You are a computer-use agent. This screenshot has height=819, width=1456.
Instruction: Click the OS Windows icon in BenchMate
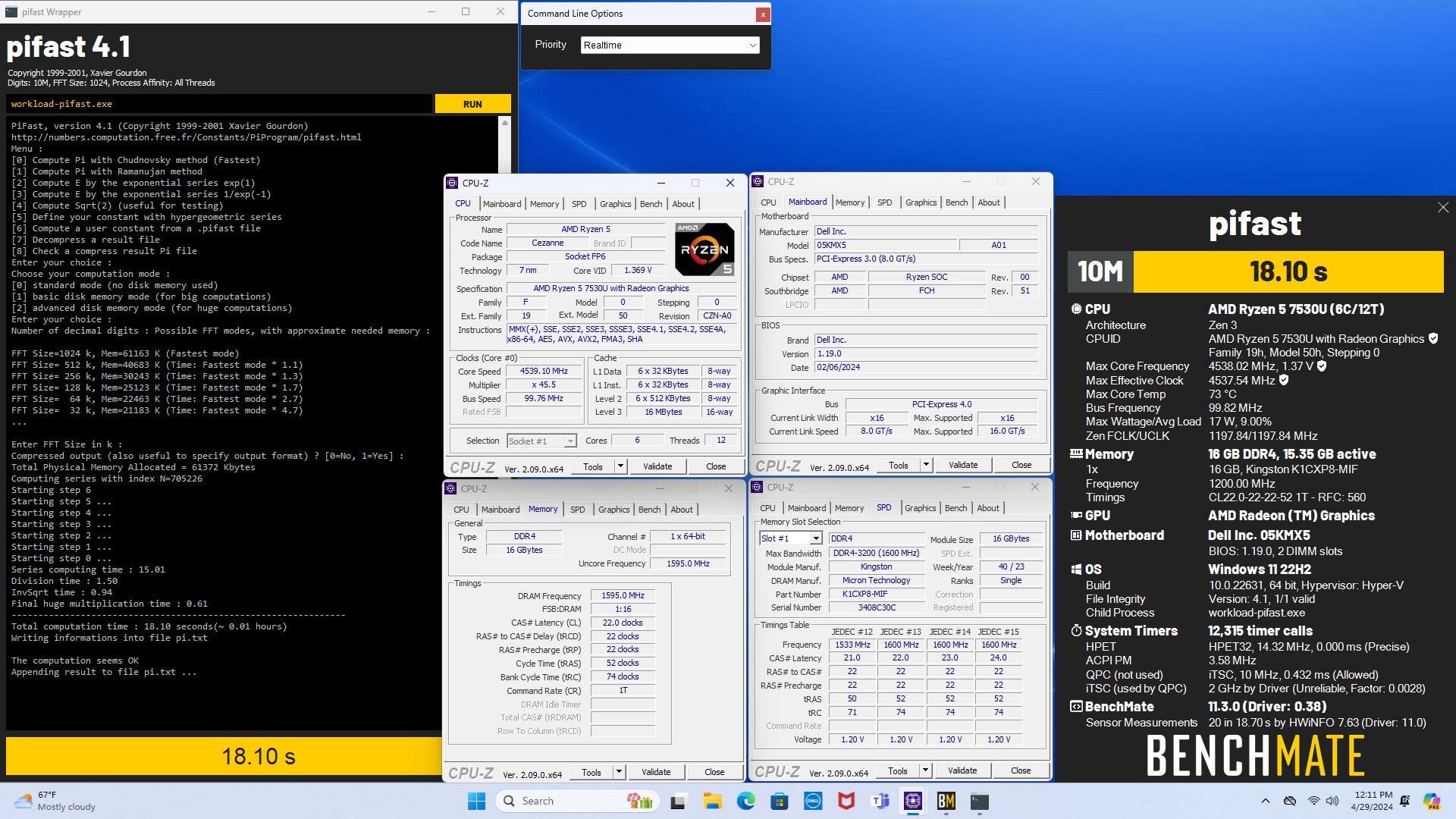coord(1075,570)
